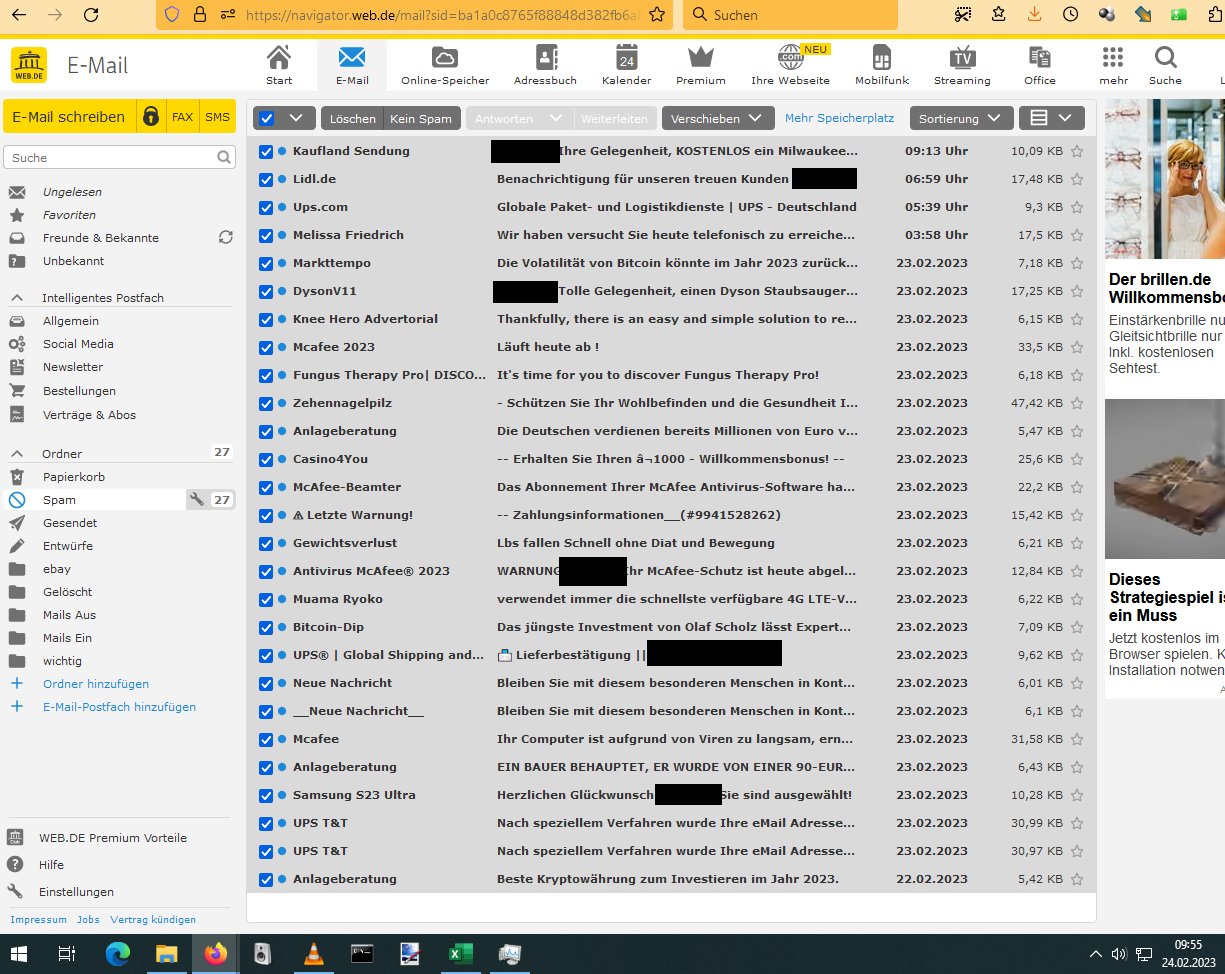Open the Newsletter category

click(x=73, y=367)
